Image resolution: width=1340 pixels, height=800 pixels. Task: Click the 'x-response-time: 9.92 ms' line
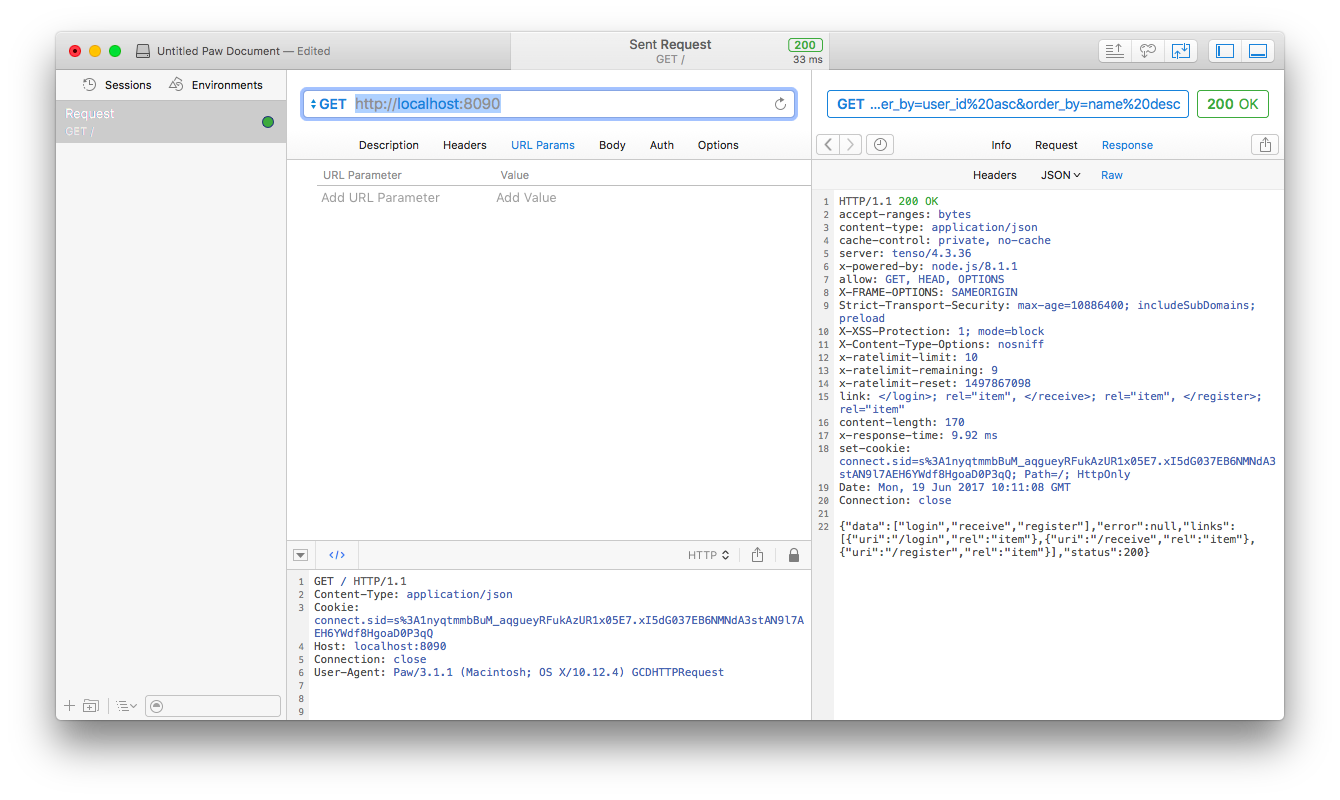[x=918, y=435]
